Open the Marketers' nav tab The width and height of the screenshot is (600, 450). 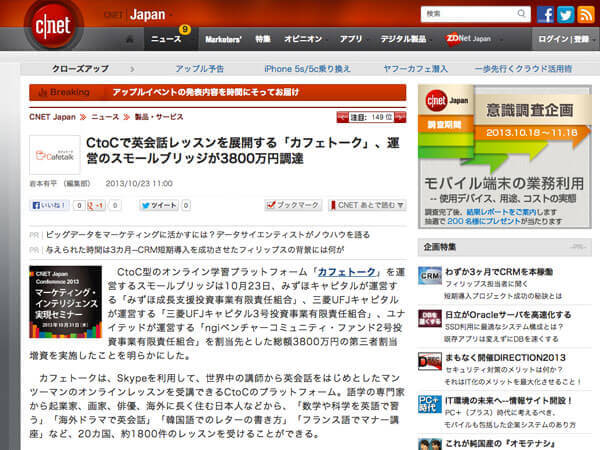[223, 39]
